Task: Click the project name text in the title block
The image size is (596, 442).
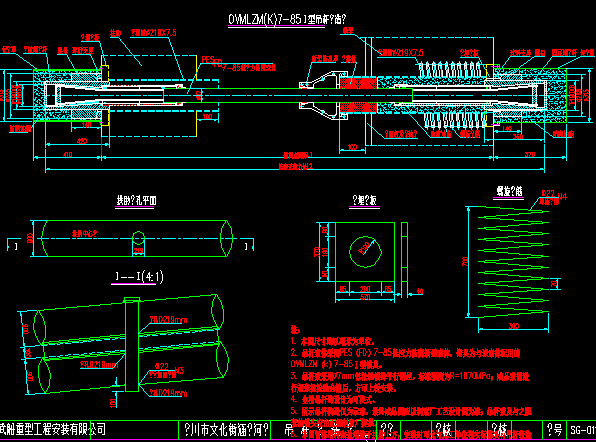Action: click(x=226, y=430)
